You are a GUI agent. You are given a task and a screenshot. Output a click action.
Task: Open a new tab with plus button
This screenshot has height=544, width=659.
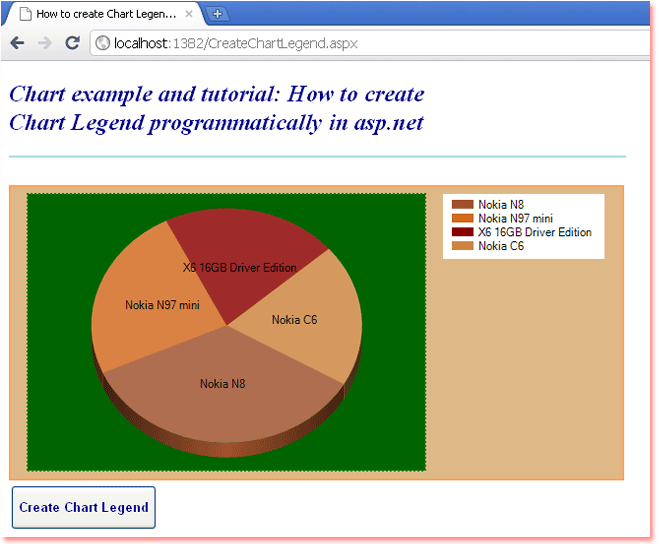click(x=217, y=14)
